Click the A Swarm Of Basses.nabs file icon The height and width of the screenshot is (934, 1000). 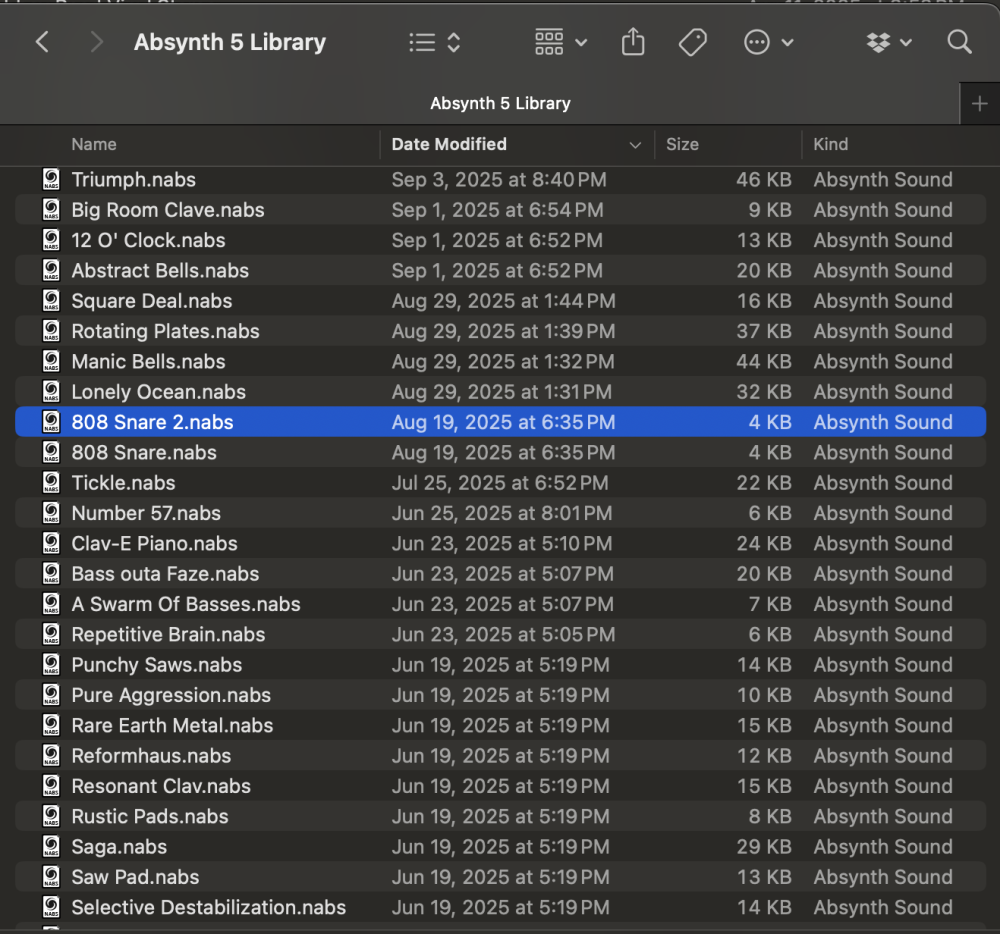point(51,604)
